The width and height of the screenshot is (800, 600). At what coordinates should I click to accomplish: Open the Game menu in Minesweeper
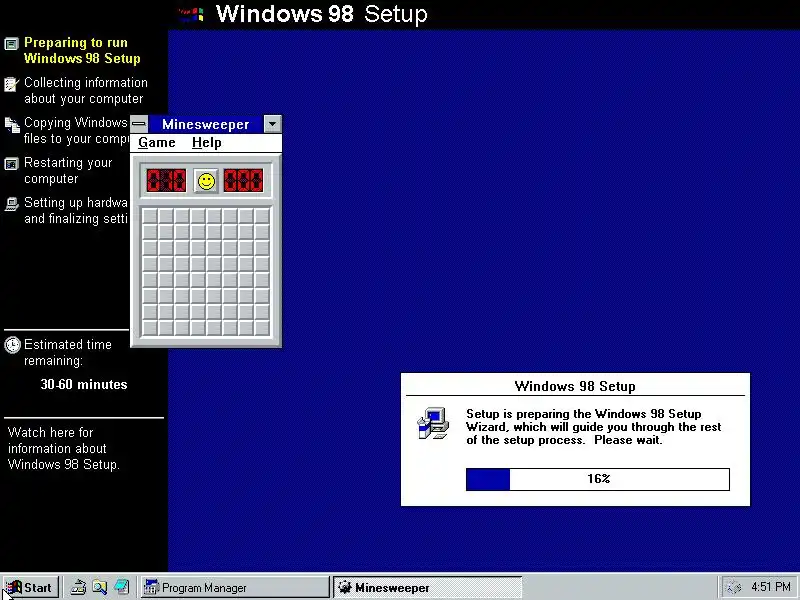pyautogui.click(x=157, y=143)
